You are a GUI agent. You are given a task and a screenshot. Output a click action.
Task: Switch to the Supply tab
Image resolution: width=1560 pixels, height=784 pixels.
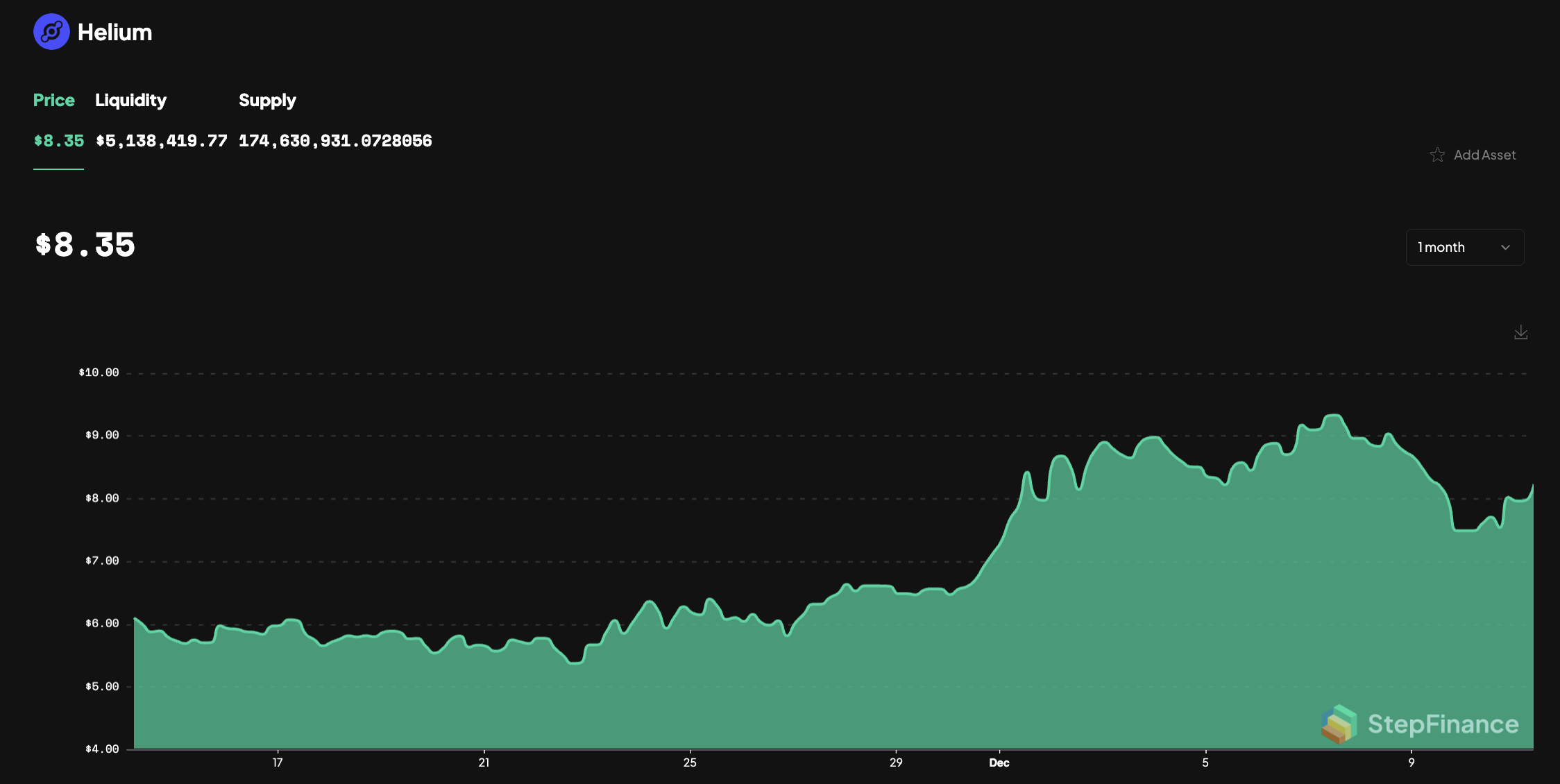point(267,100)
